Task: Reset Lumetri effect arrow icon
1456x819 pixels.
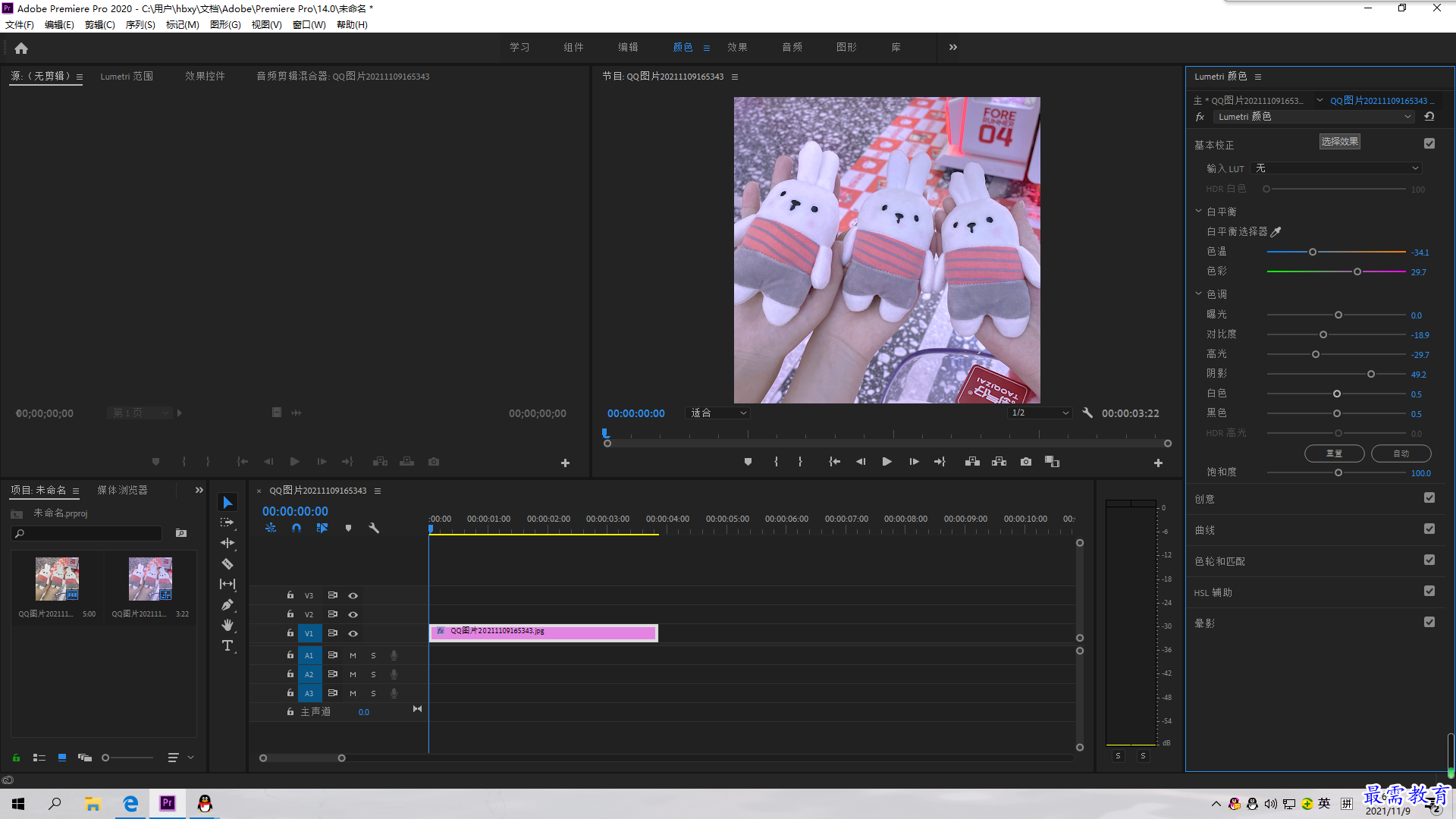Action: point(1429,116)
